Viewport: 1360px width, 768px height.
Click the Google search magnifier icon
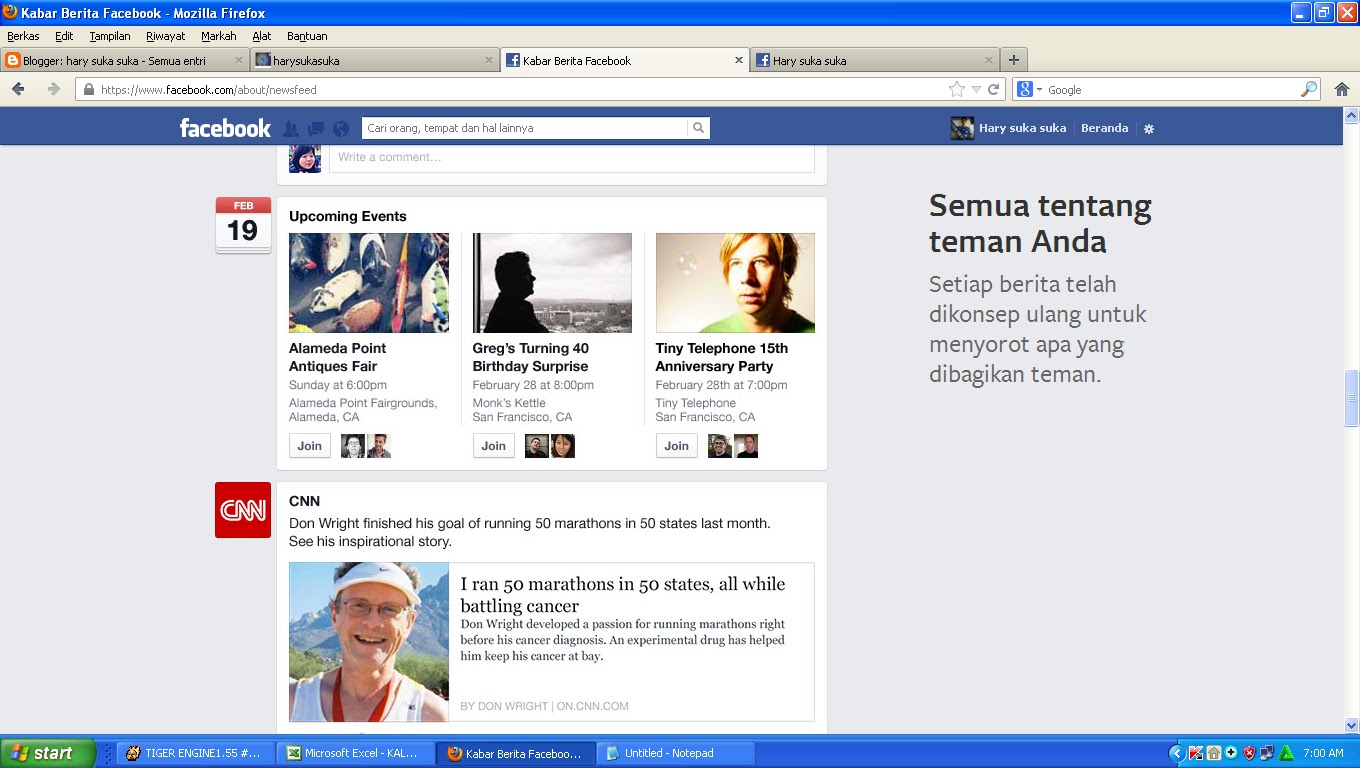1308,89
